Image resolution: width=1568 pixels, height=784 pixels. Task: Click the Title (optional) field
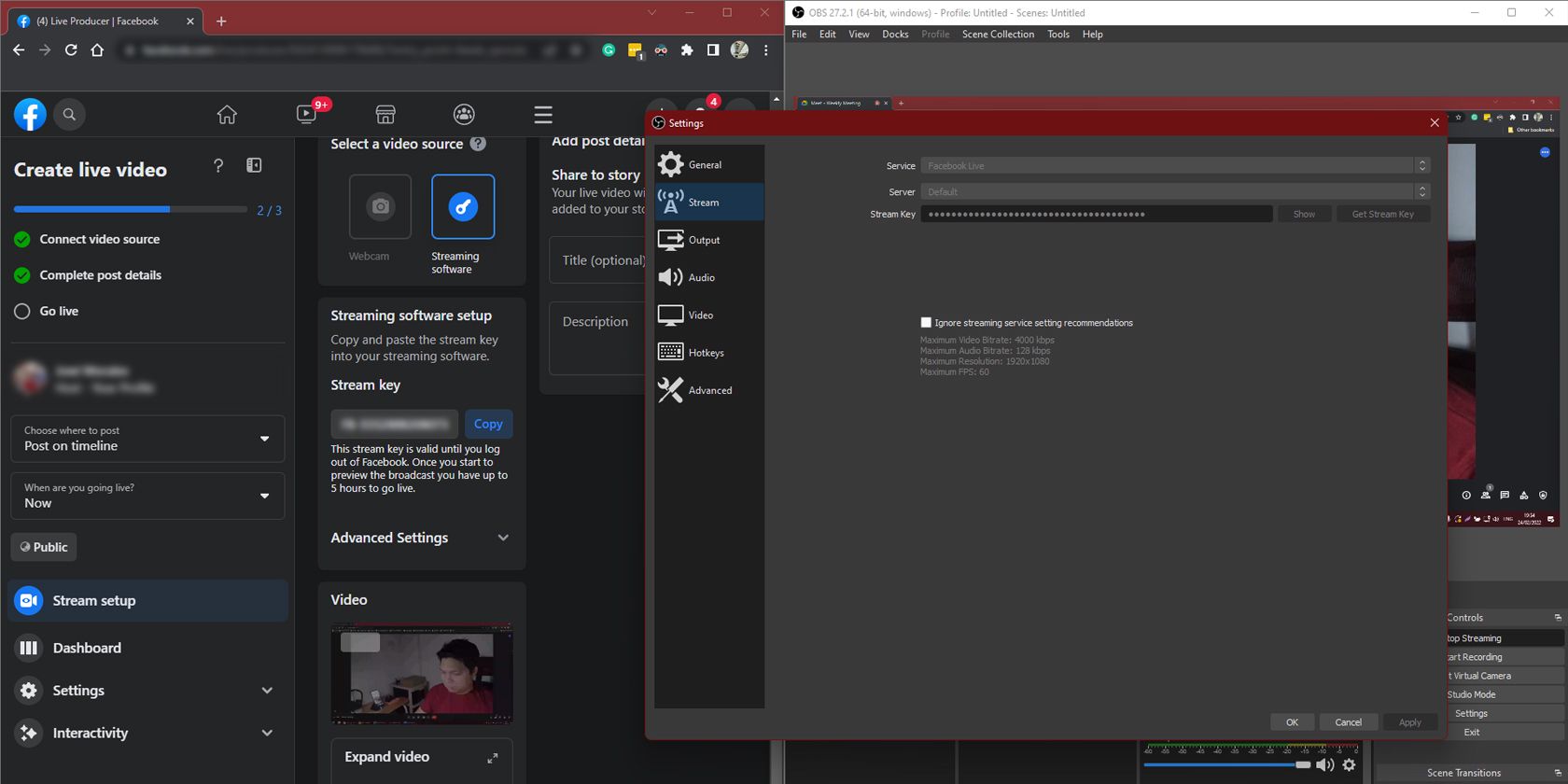(597, 260)
